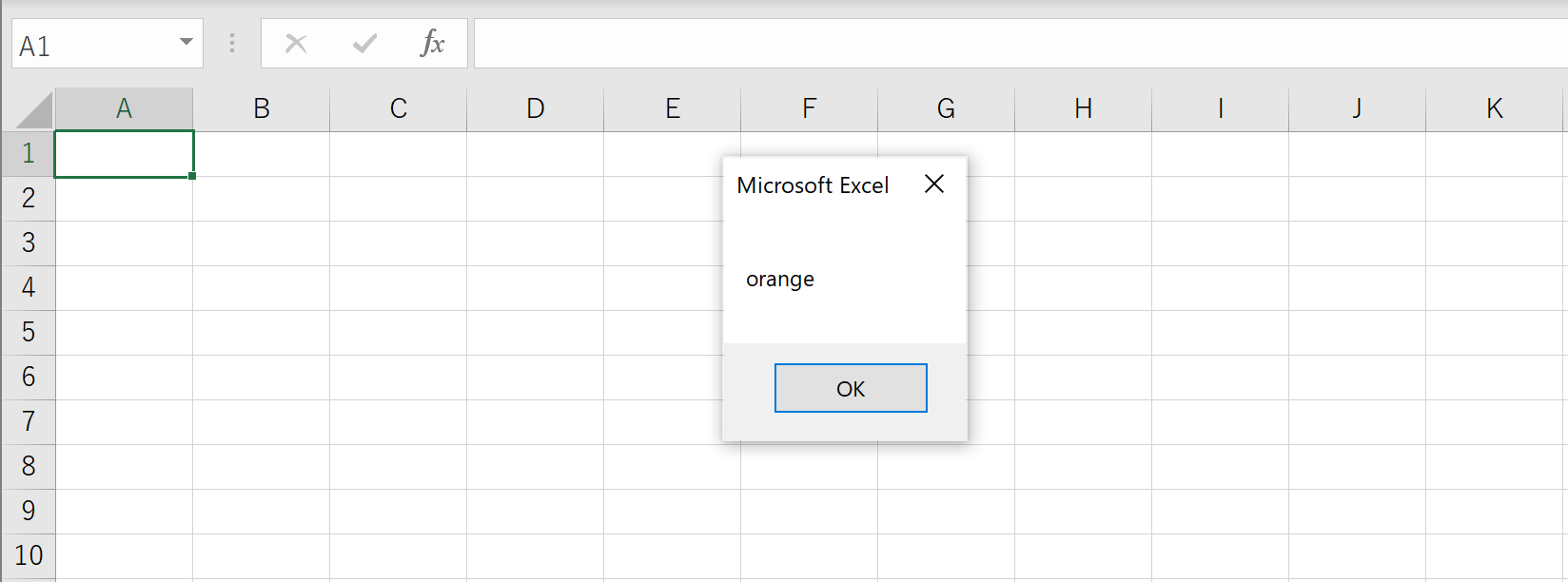
Task: Select row 9 header
Action: pyautogui.click(x=29, y=512)
